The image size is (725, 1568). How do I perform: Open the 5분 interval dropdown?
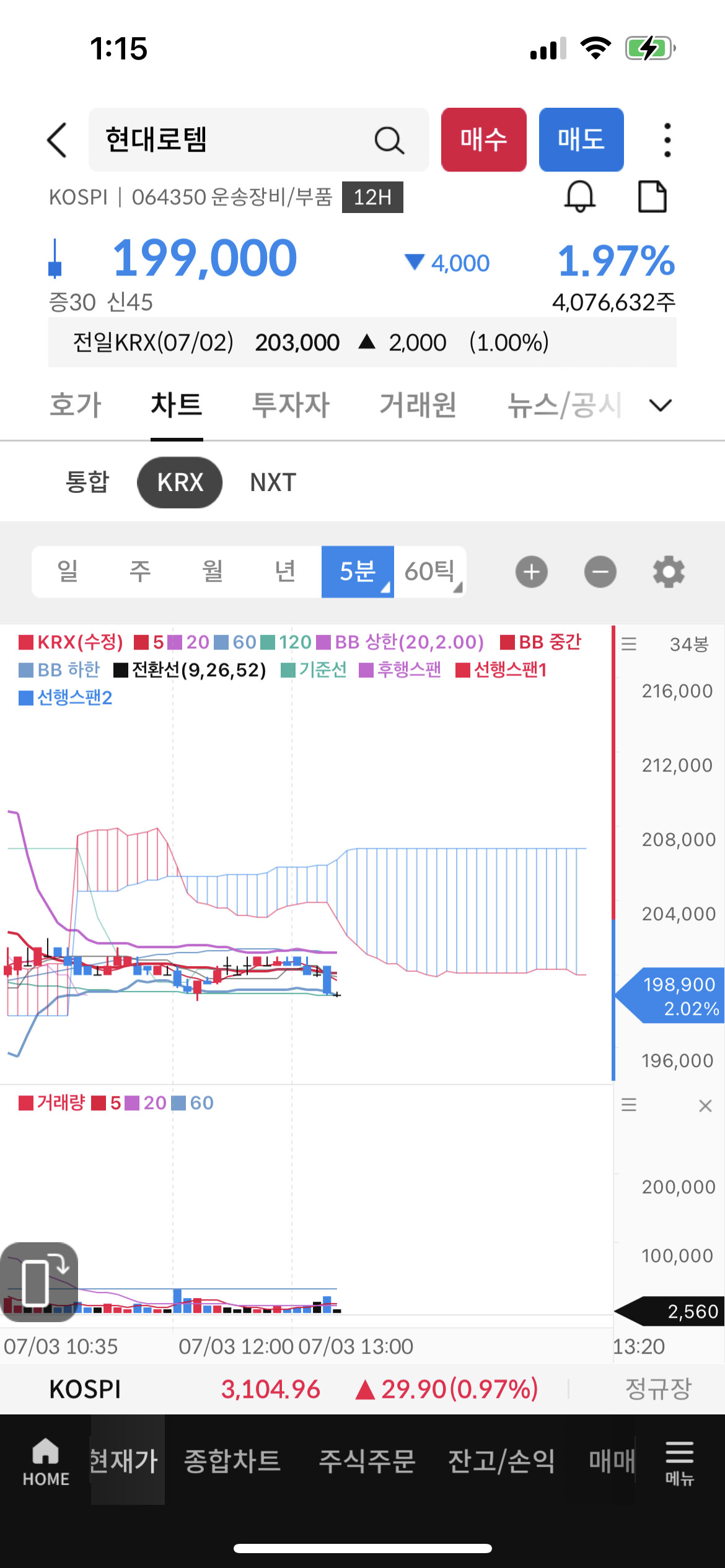[x=358, y=572]
